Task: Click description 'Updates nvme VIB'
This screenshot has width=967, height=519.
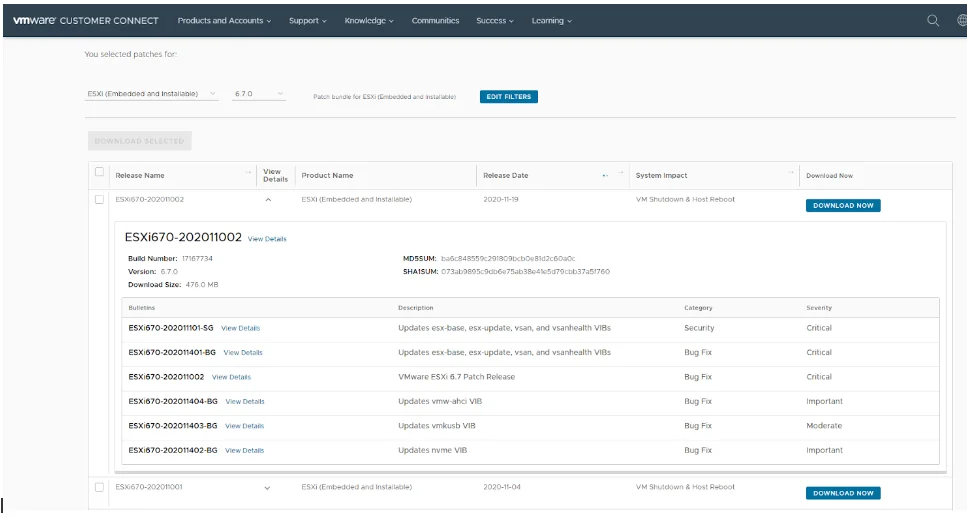Action: pos(433,451)
